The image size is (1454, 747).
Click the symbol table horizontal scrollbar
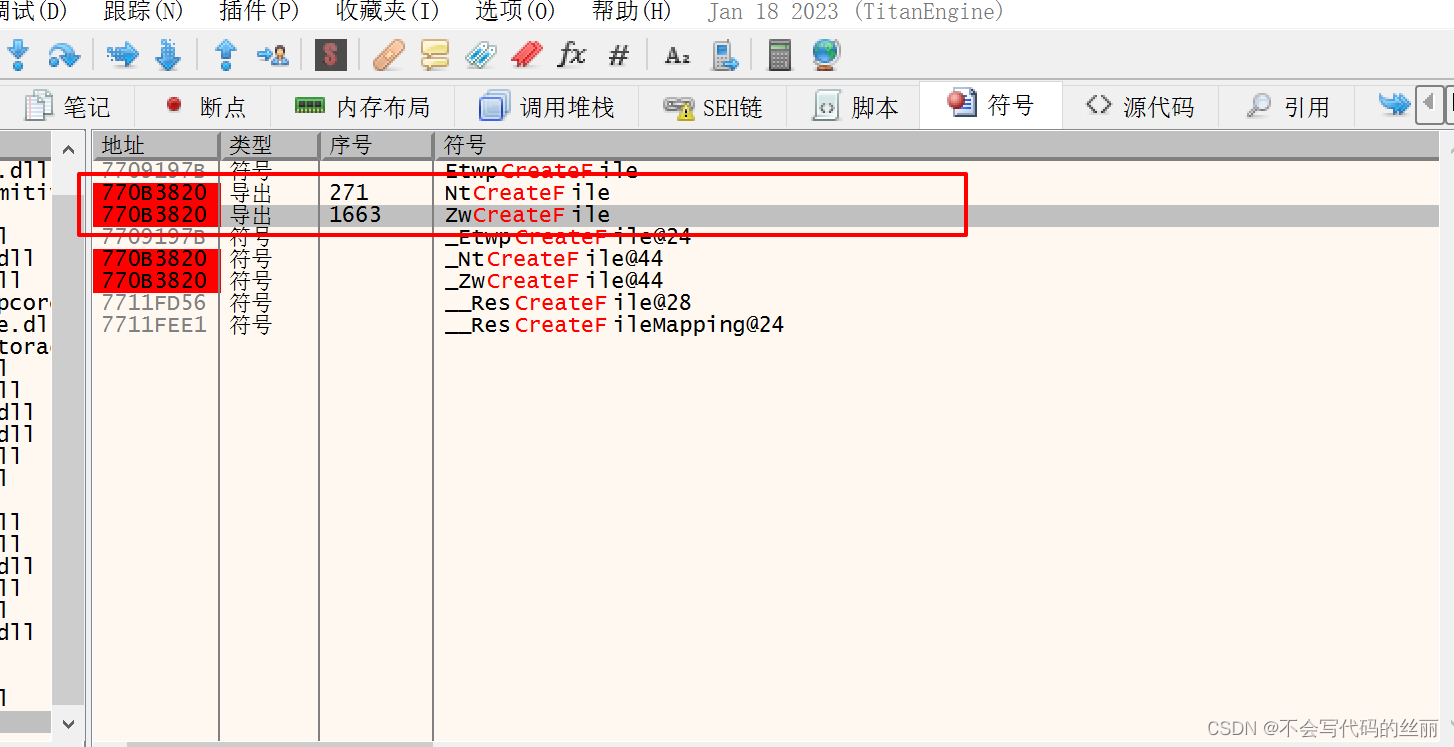pos(280,743)
